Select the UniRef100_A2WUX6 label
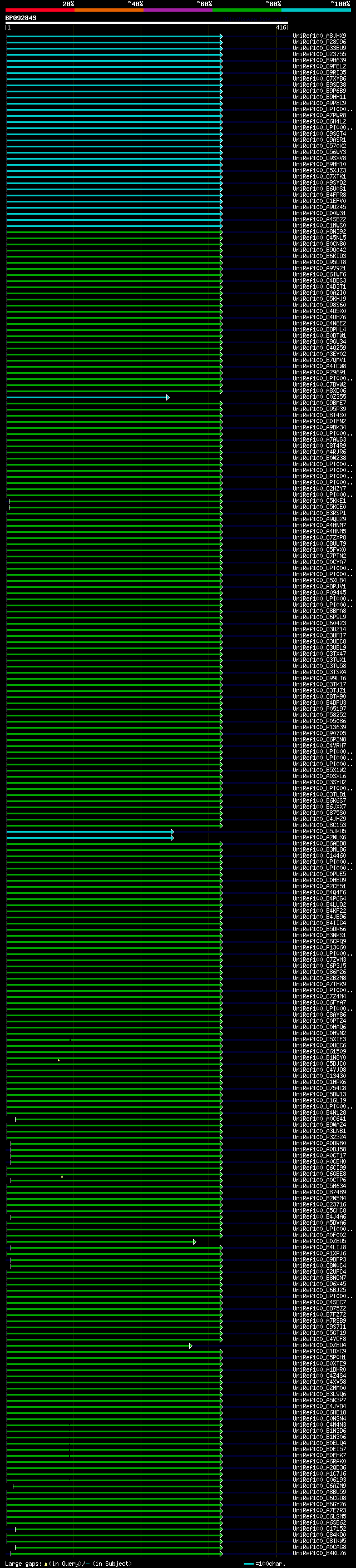Image resolution: width=356 pixels, height=1568 pixels. 319,837
